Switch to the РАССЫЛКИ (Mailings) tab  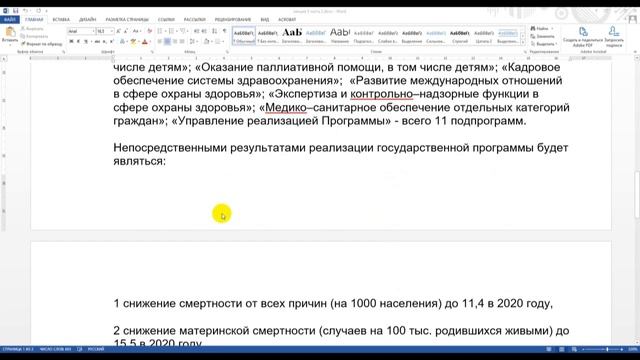pyautogui.click(x=195, y=20)
